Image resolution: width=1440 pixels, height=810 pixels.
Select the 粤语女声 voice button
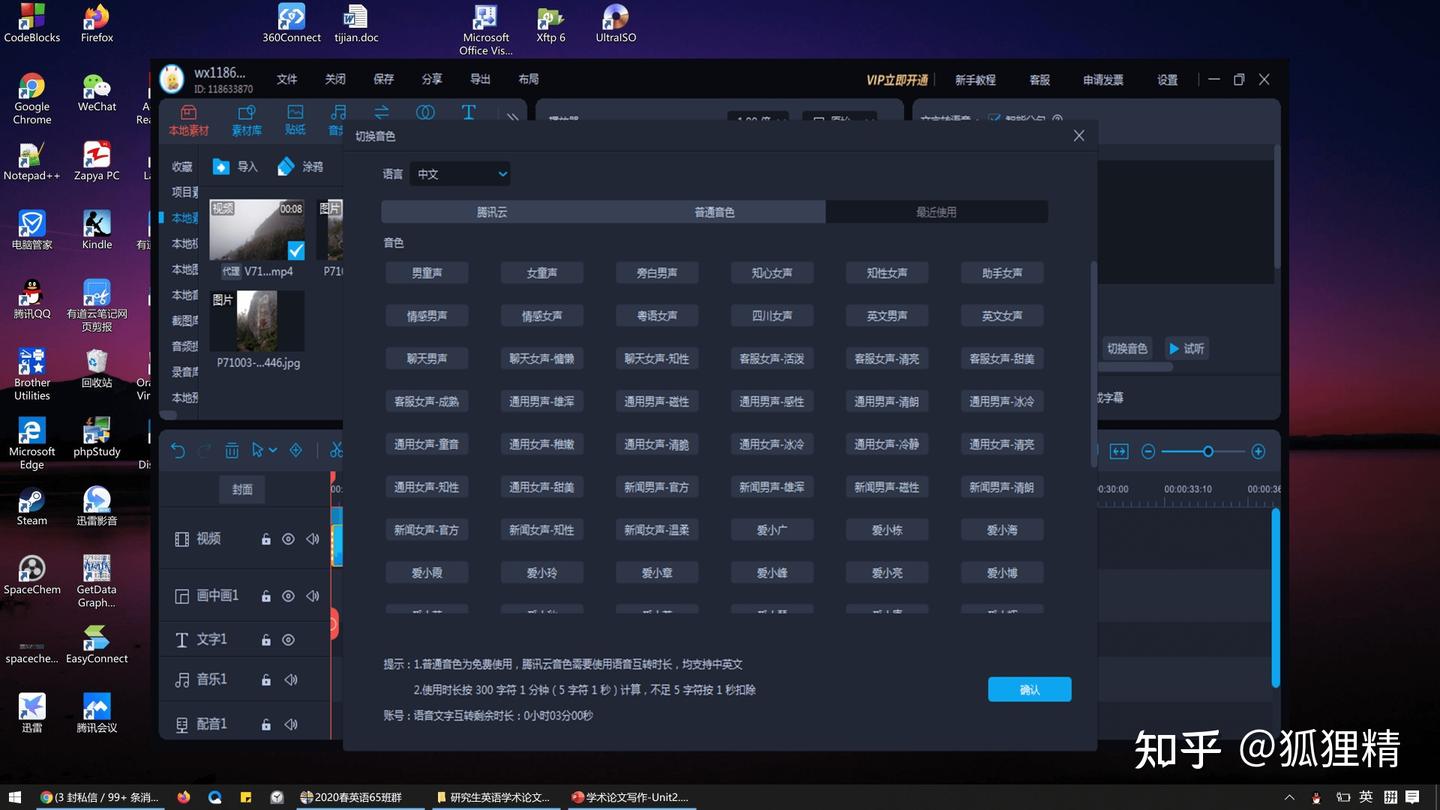point(657,316)
